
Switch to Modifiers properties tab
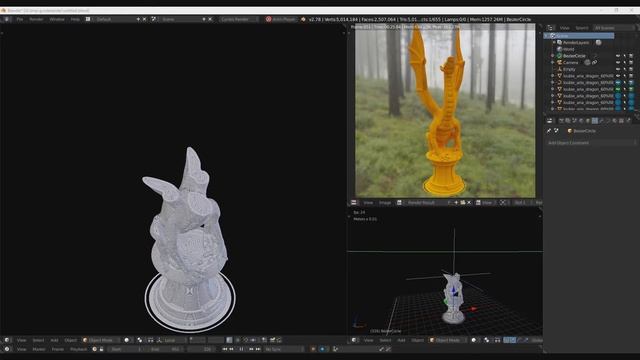click(x=602, y=121)
